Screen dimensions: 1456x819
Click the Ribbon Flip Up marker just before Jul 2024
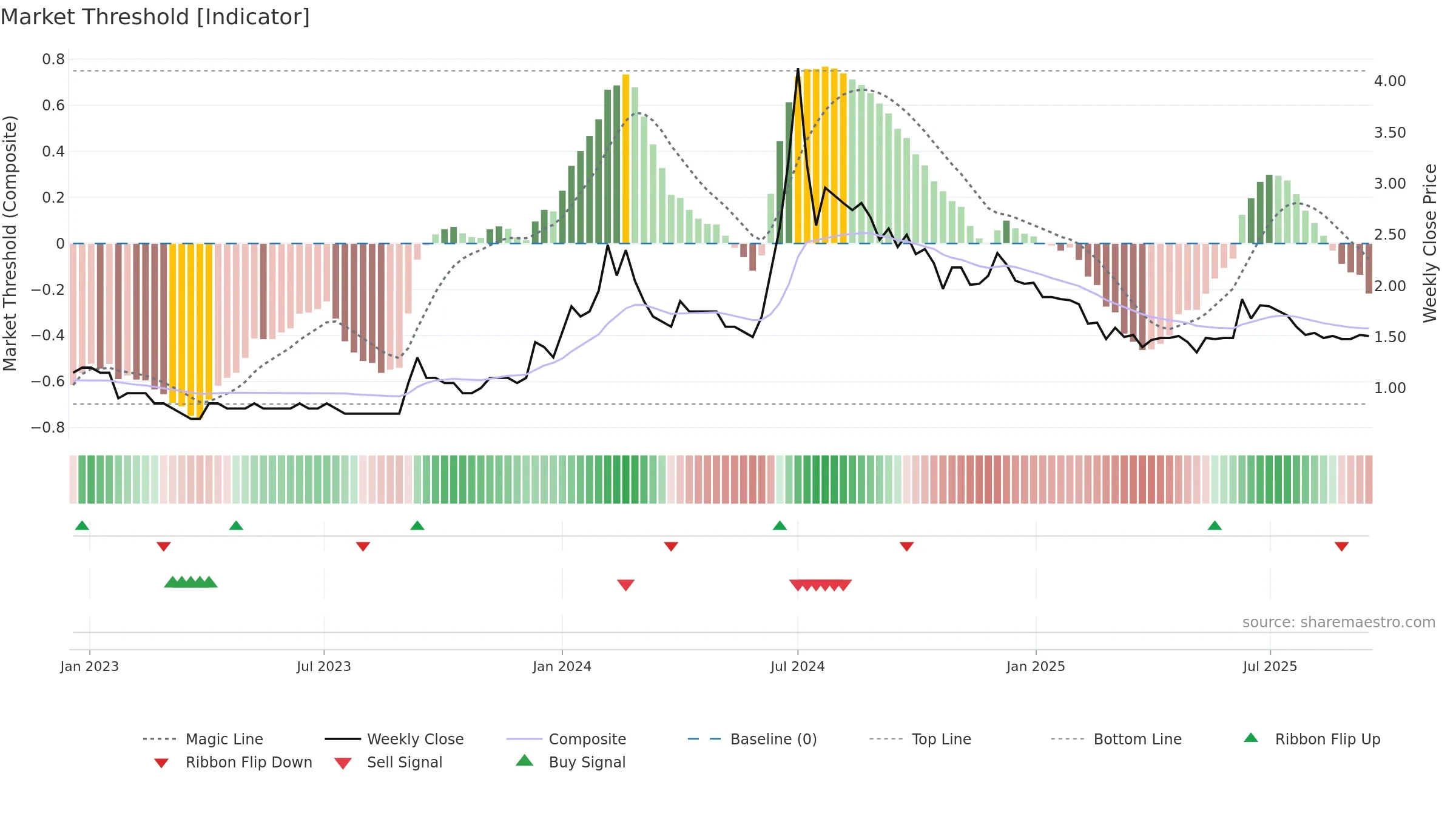pyautogui.click(x=780, y=525)
